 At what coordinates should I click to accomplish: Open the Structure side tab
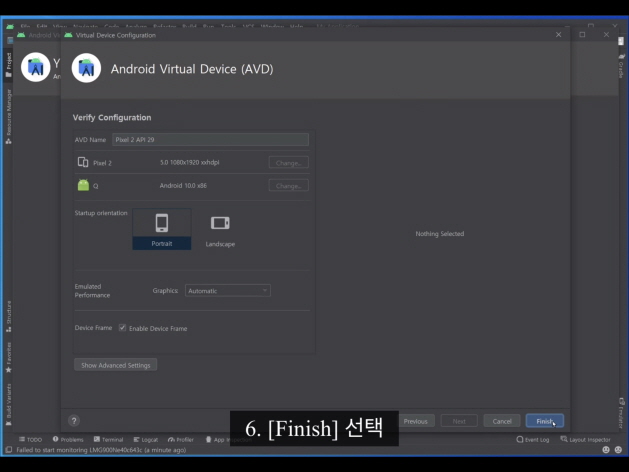coord(8,316)
